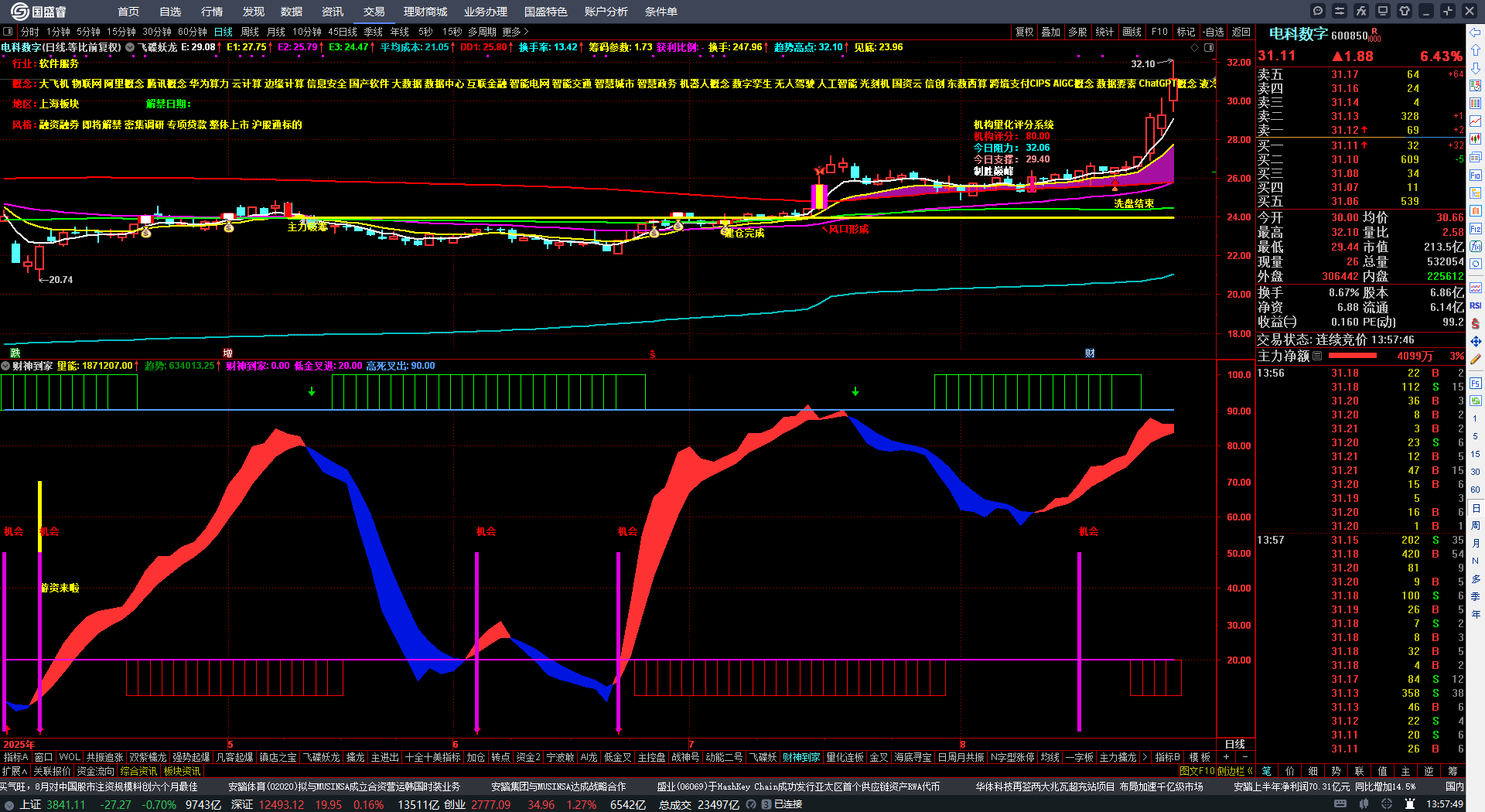Open the 窗口 window selector
Screen dimensions: 1485x812
coord(43,757)
